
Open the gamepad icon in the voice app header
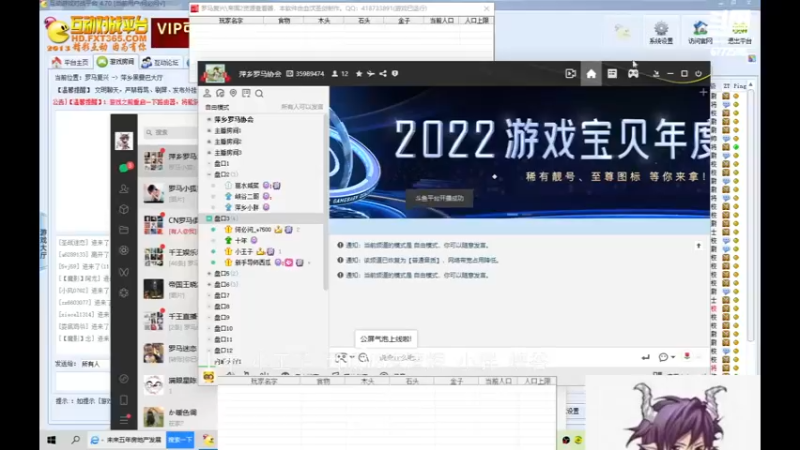pyautogui.click(x=633, y=73)
